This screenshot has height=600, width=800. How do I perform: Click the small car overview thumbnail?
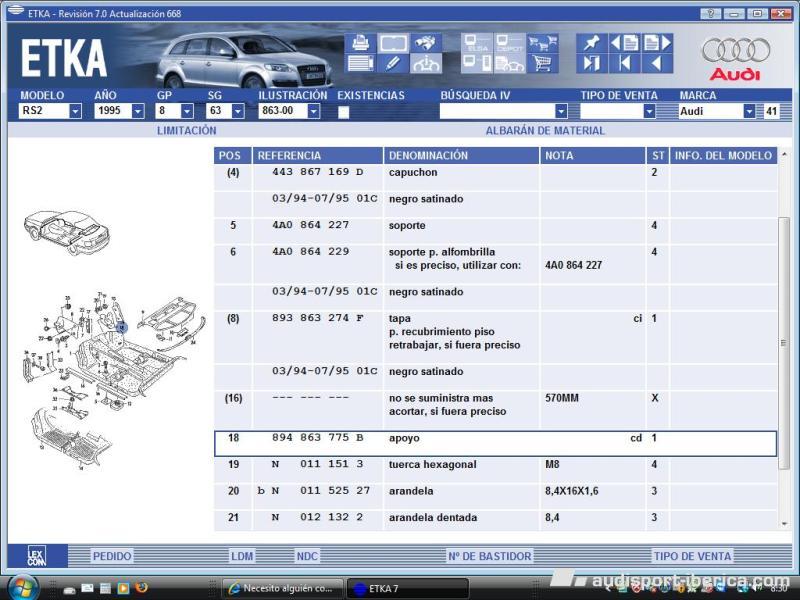(x=67, y=232)
